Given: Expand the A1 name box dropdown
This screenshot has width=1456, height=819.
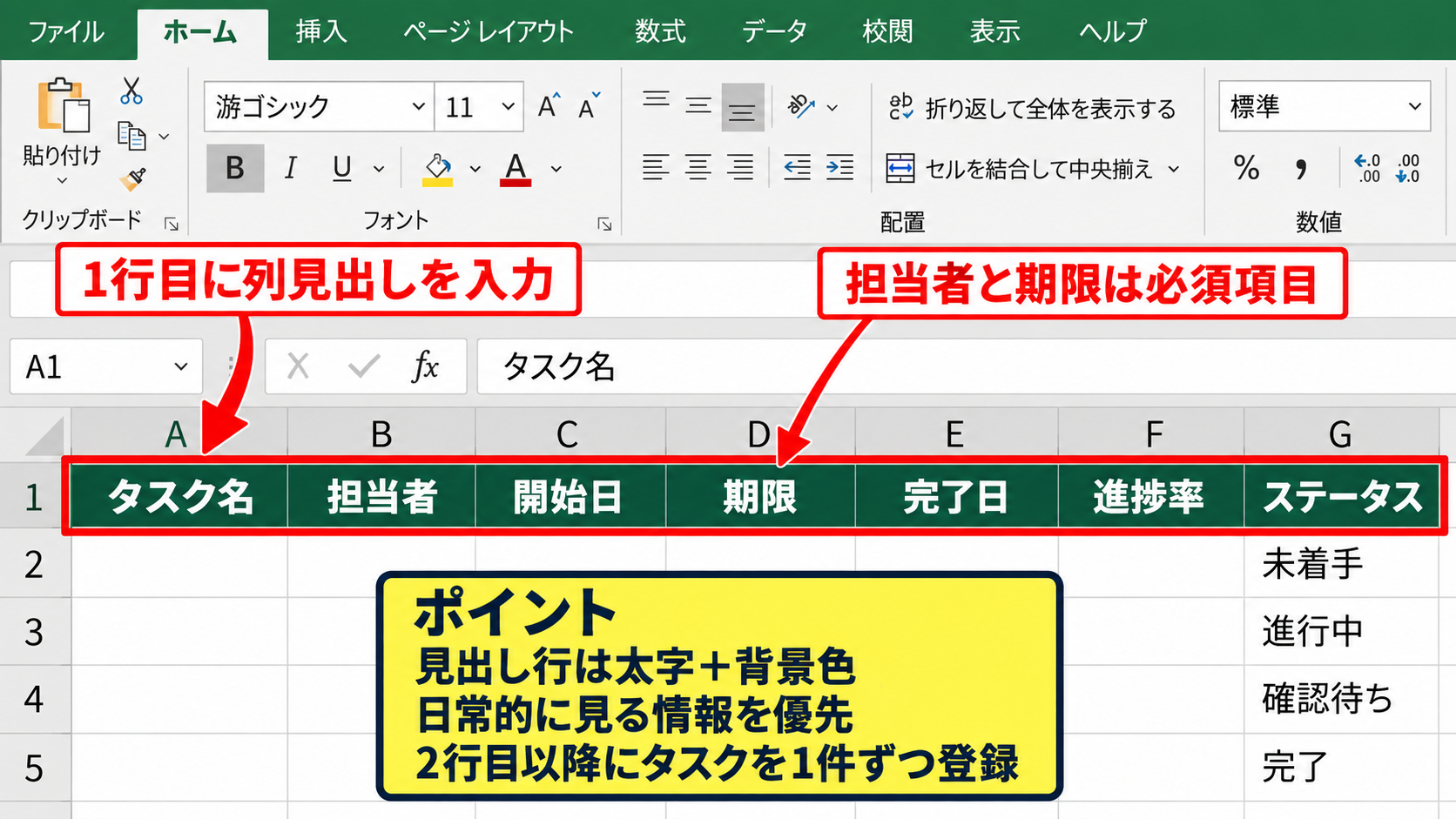Looking at the screenshot, I should pyautogui.click(x=180, y=366).
